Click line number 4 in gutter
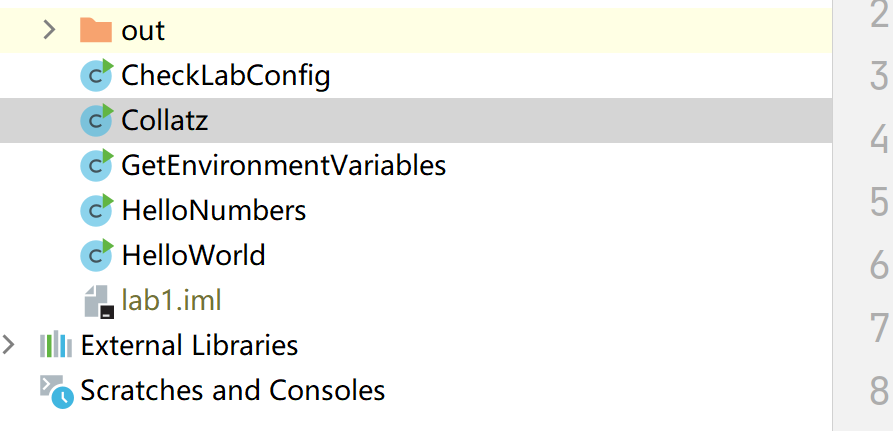The image size is (893, 431). point(879,138)
